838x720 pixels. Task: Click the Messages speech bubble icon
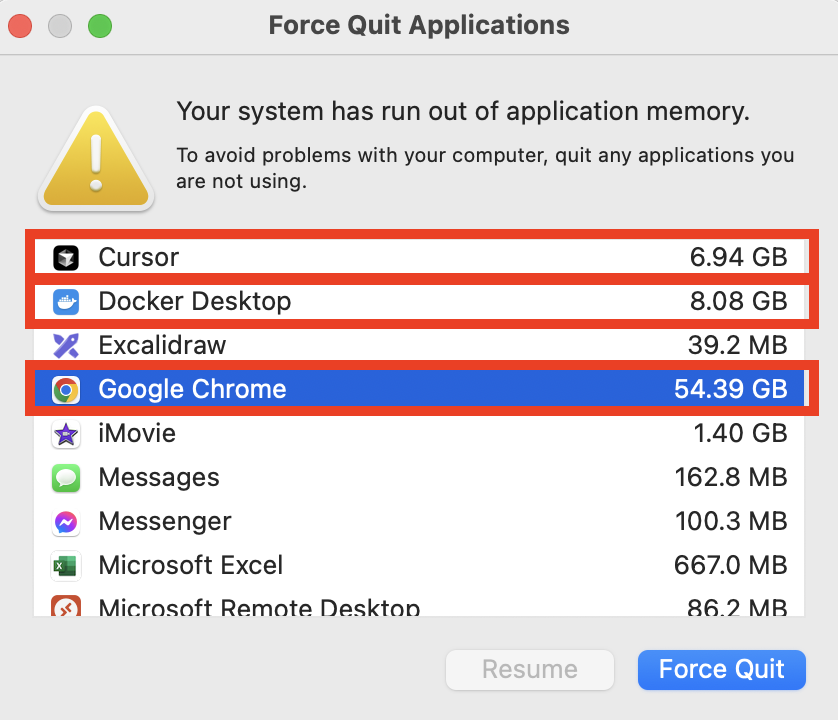(x=66, y=477)
